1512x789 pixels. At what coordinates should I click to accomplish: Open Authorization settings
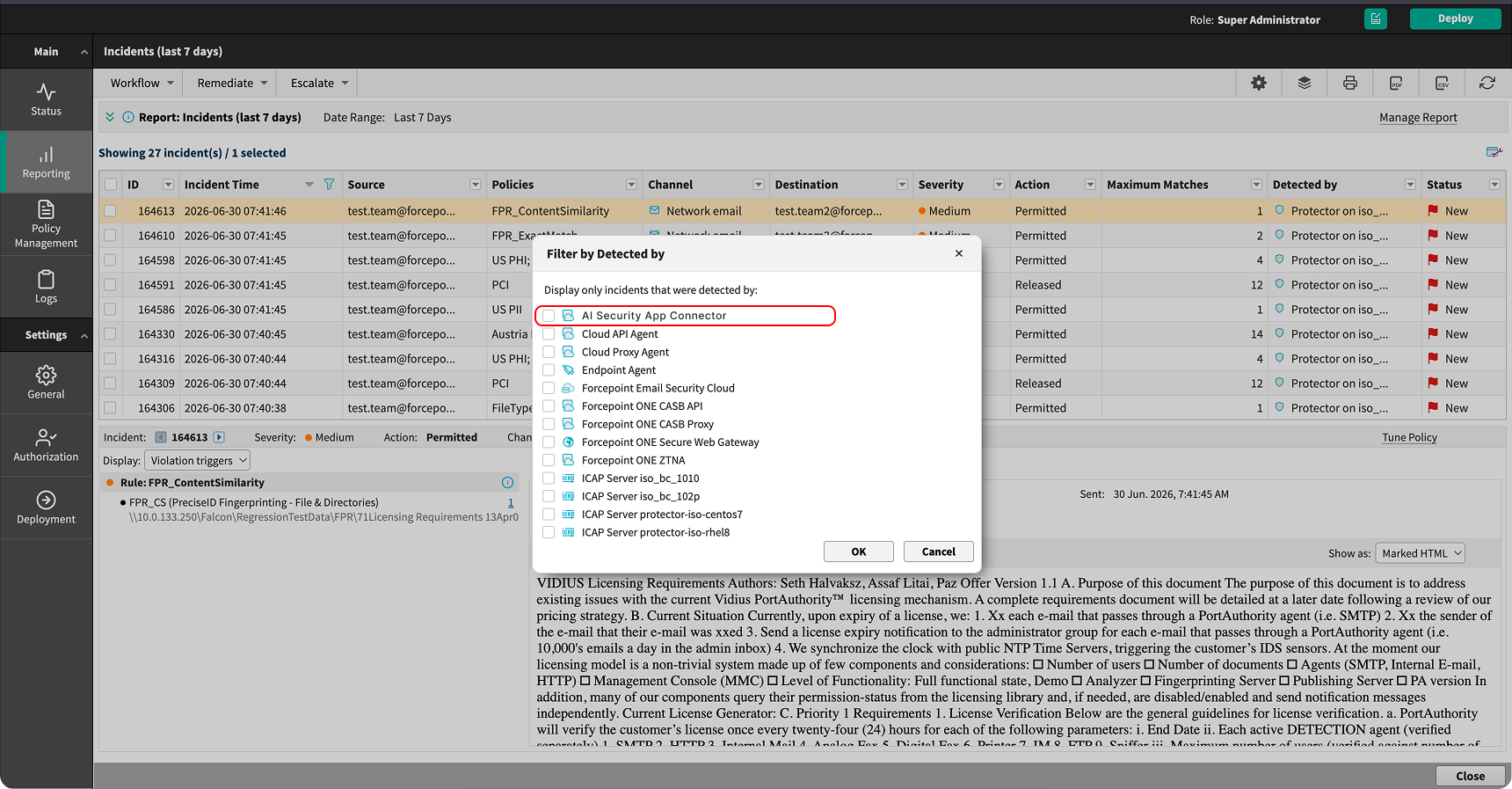46,445
